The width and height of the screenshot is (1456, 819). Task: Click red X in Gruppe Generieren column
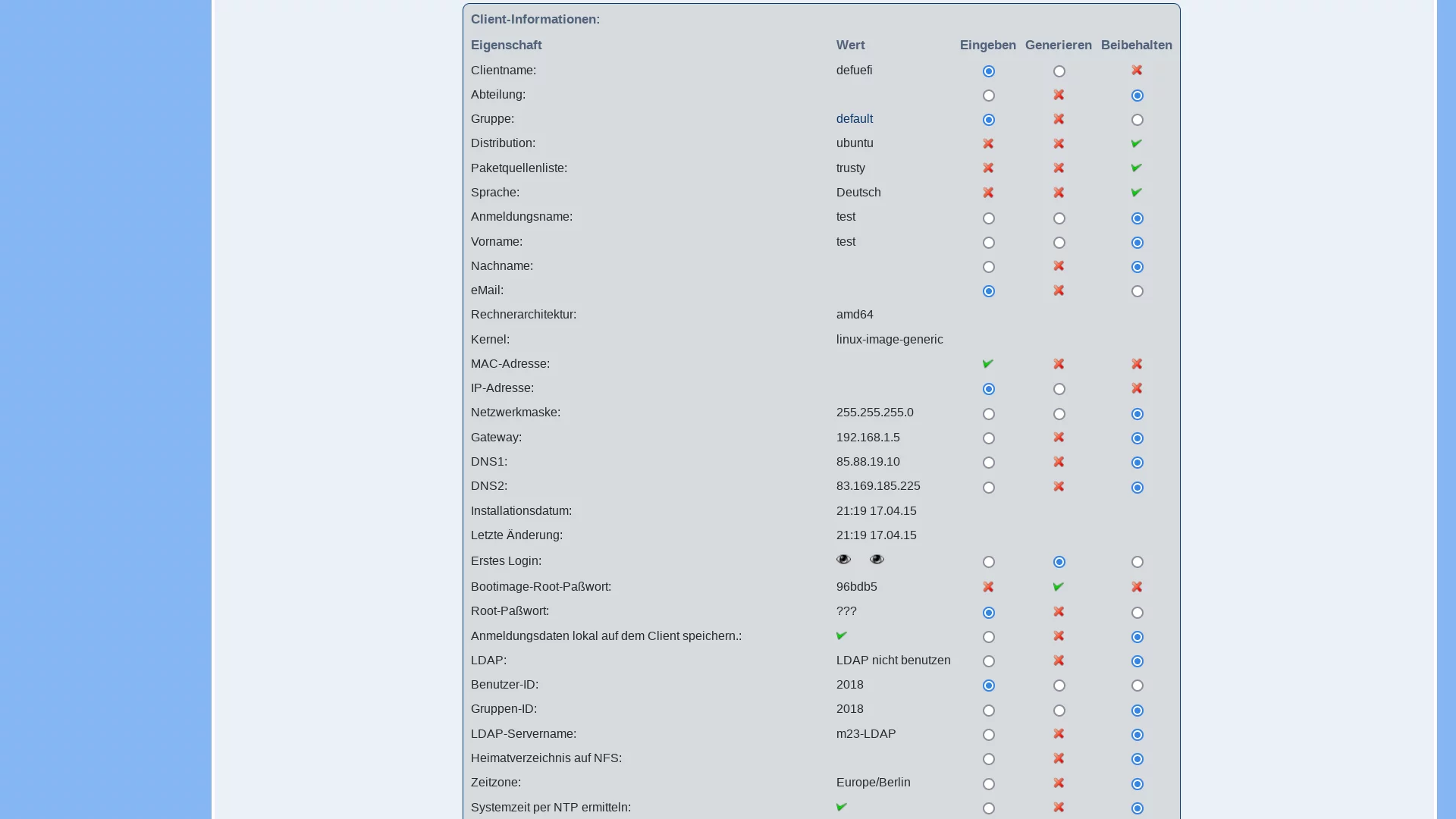[x=1059, y=119]
